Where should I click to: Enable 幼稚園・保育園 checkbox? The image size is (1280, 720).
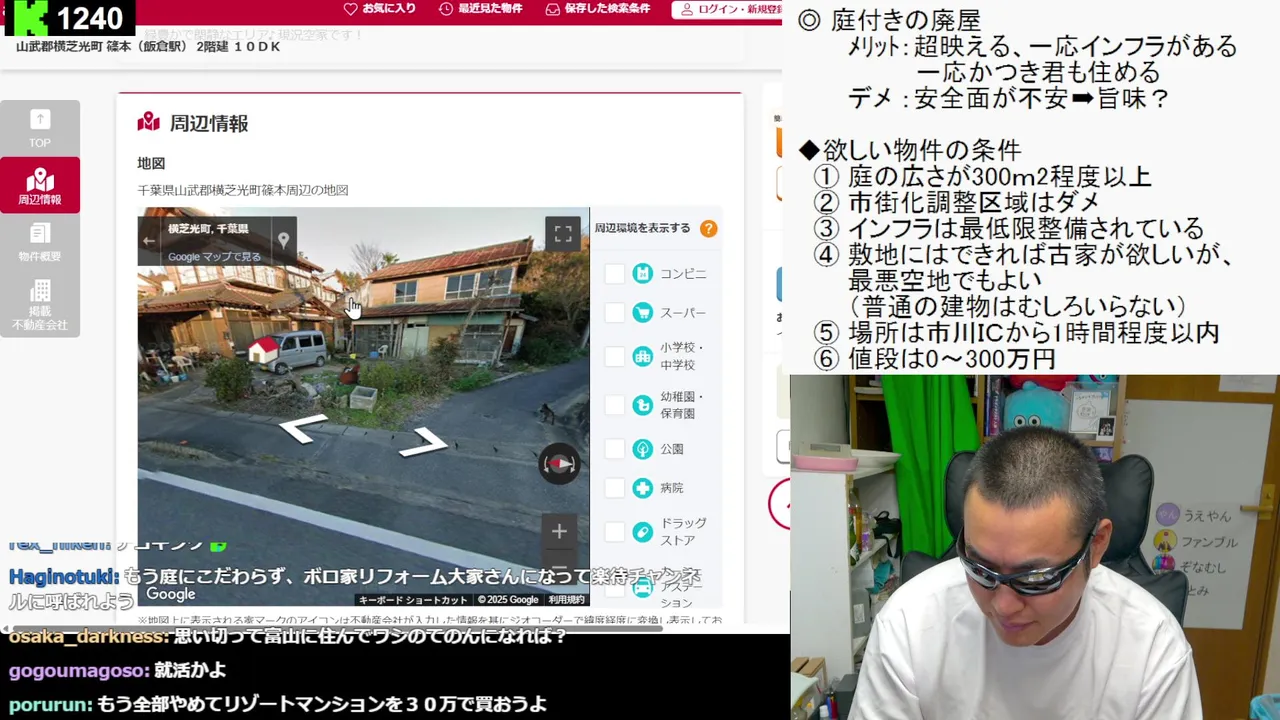point(614,405)
